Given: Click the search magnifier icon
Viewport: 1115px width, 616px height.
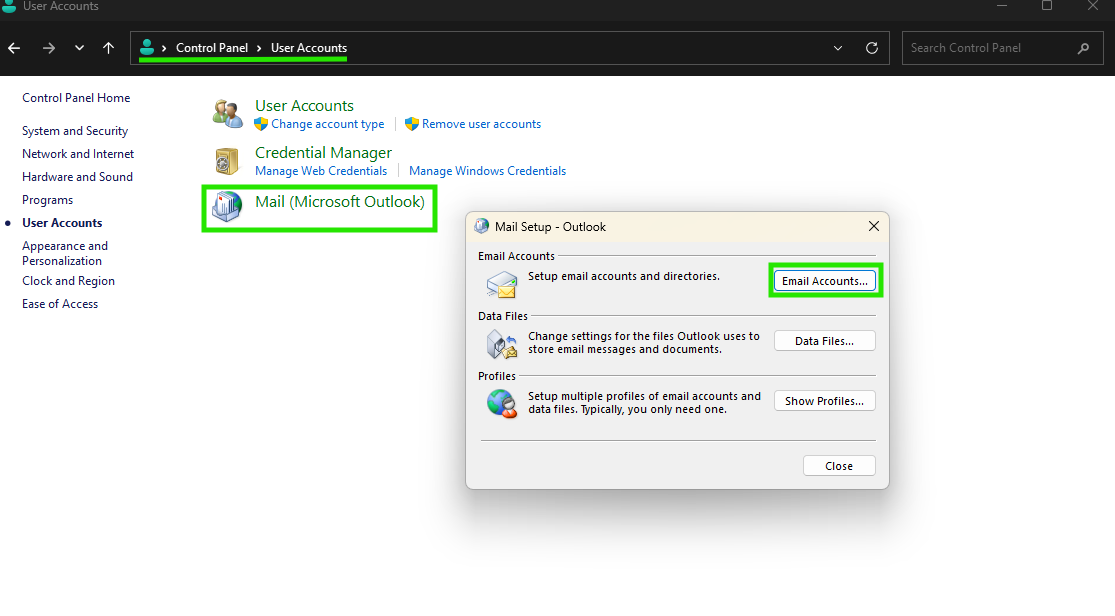Looking at the screenshot, I should point(1083,48).
